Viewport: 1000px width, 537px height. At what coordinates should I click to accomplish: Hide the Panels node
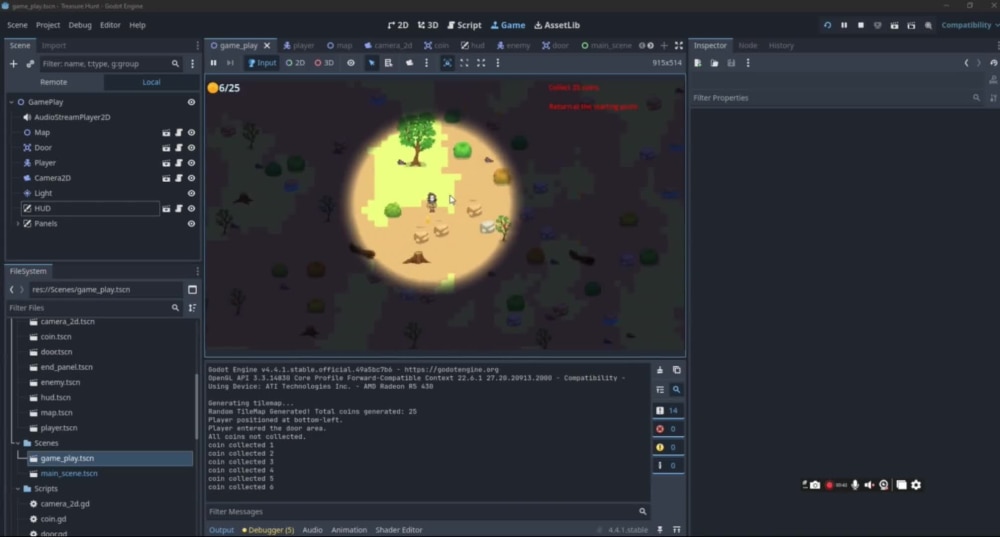[191, 224]
